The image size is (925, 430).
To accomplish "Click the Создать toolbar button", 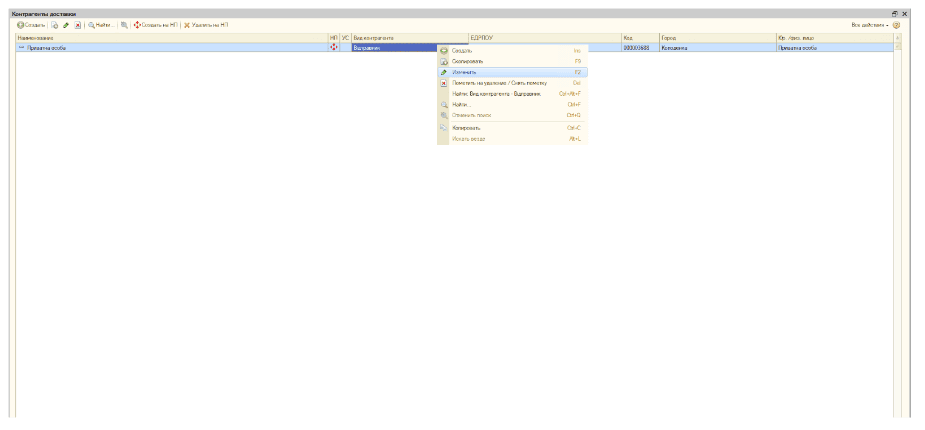I will [x=30, y=25].
